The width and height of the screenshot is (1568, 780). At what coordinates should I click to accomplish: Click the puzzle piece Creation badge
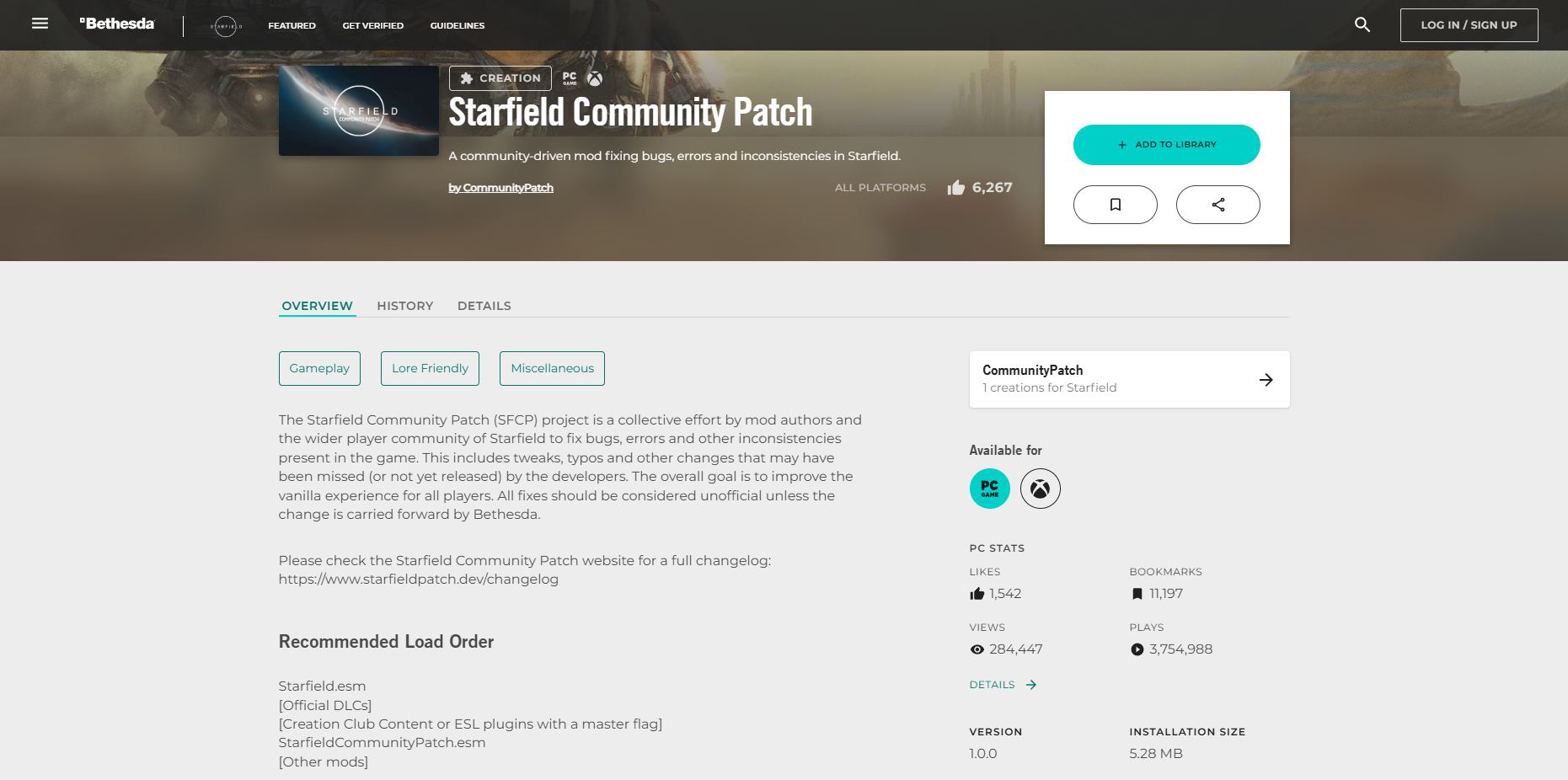(x=500, y=78)
